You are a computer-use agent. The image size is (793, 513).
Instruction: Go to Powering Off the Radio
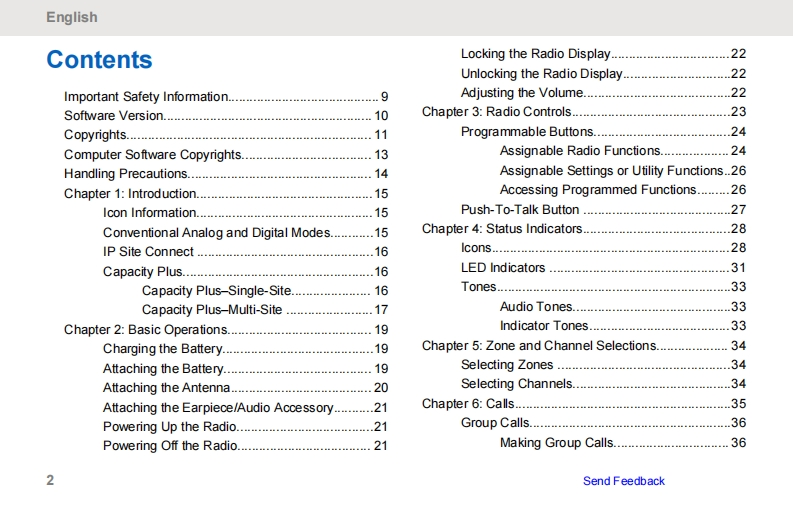(x=170, y=446)
